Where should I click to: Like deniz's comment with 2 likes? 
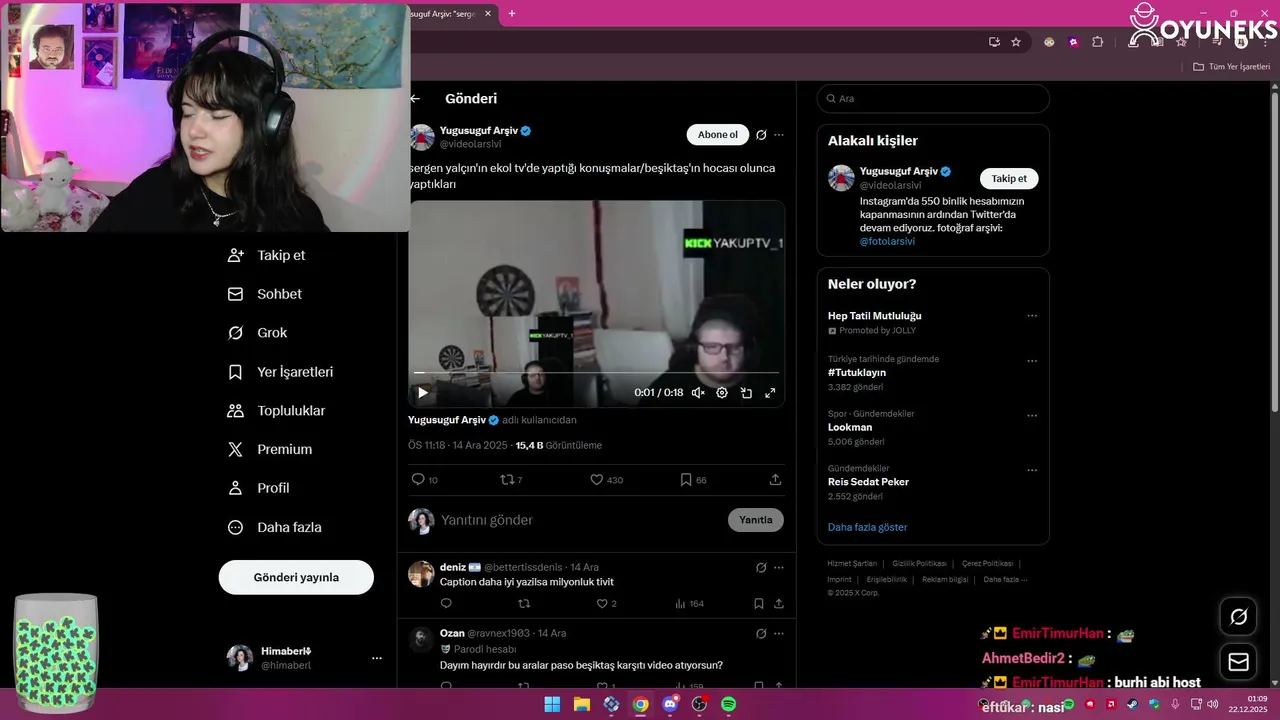point(606,603)
